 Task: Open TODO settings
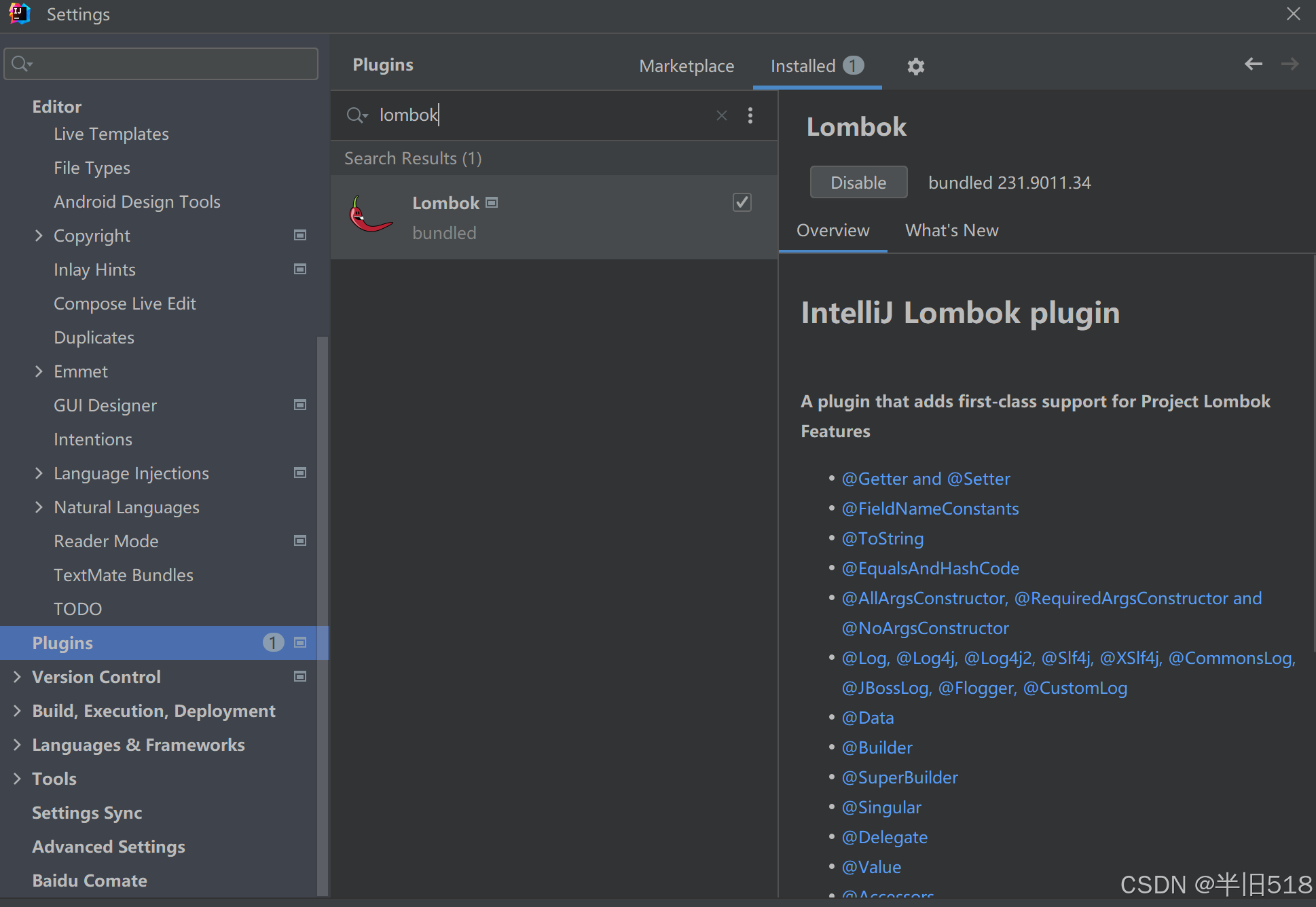tap(77, 610)
